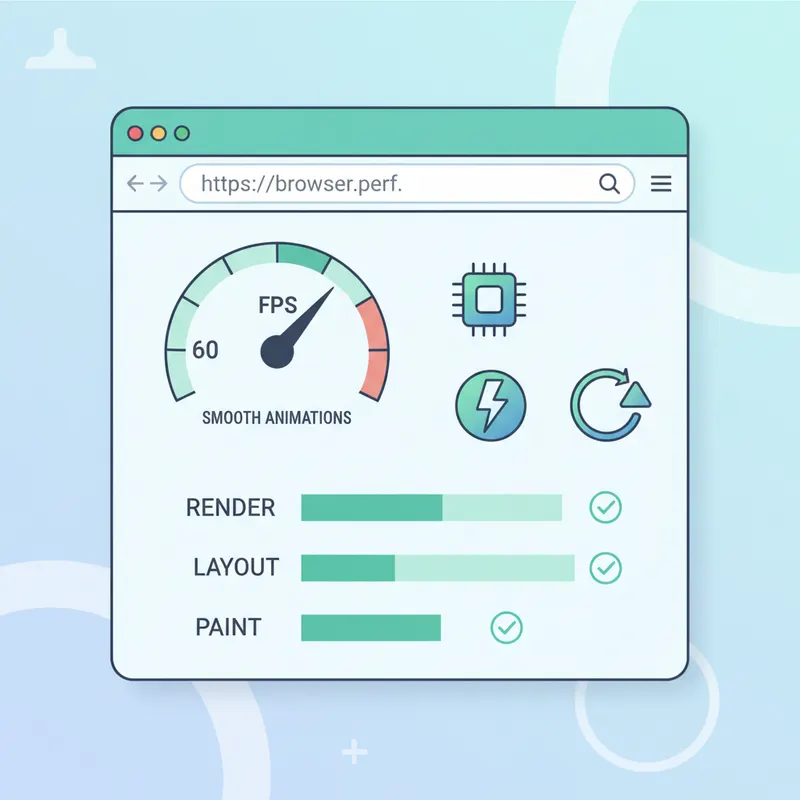Click the 60 FPS reading on the gauge
Screen dimensions: 800x800
point(206,350)
